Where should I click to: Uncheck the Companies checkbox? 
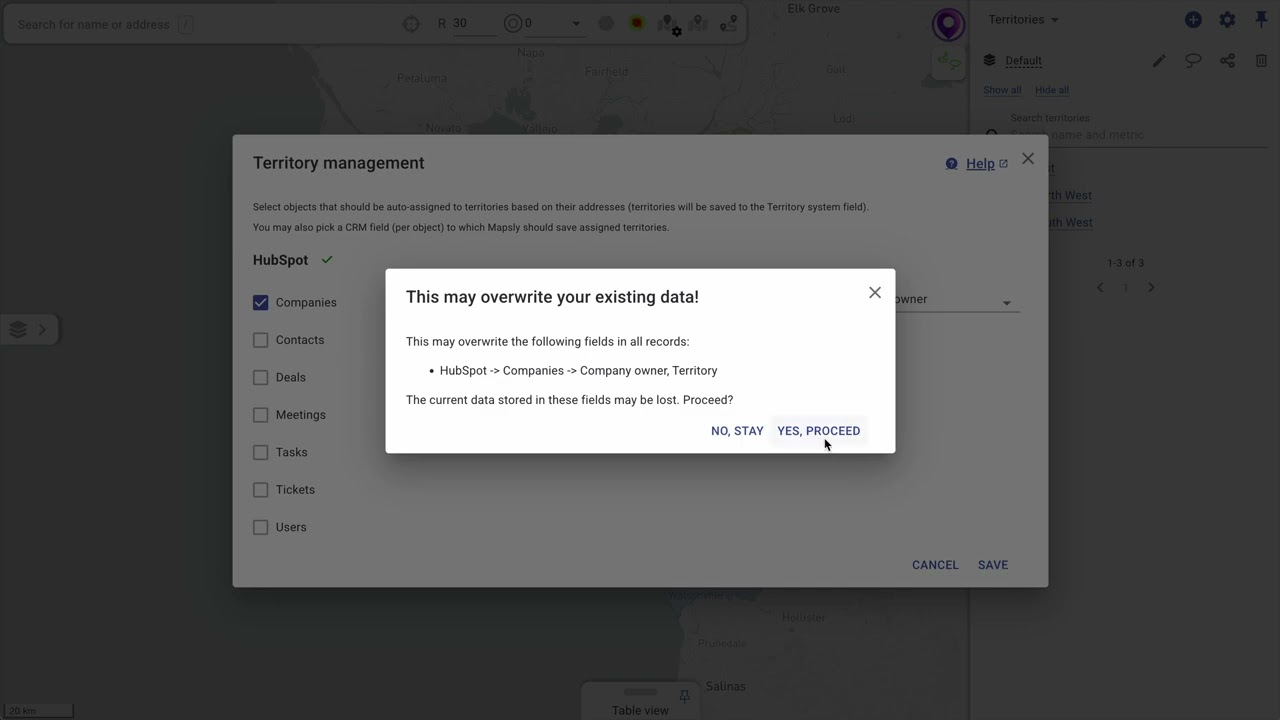pyautogui.click(x=261, y=303)
